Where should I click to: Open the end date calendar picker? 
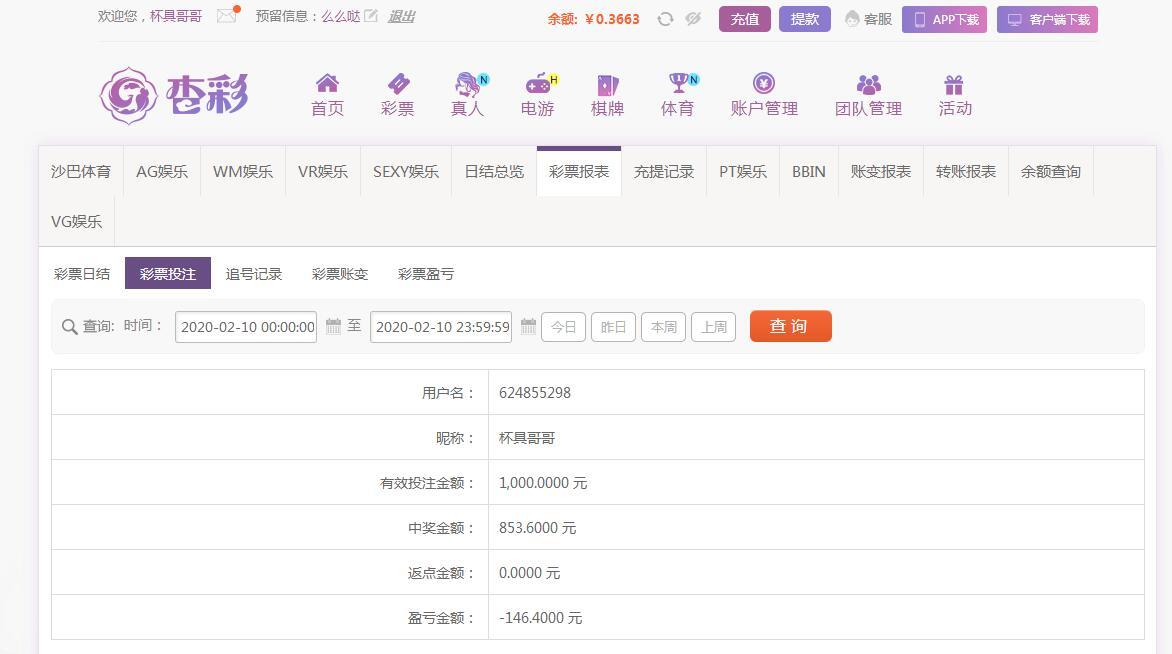click(529, 326)
